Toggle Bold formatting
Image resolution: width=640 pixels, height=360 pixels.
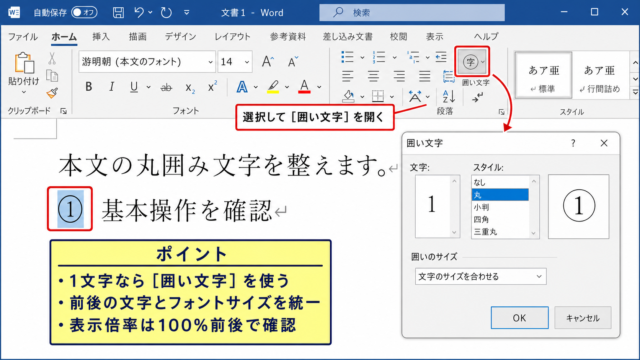(x=88, y=87)
